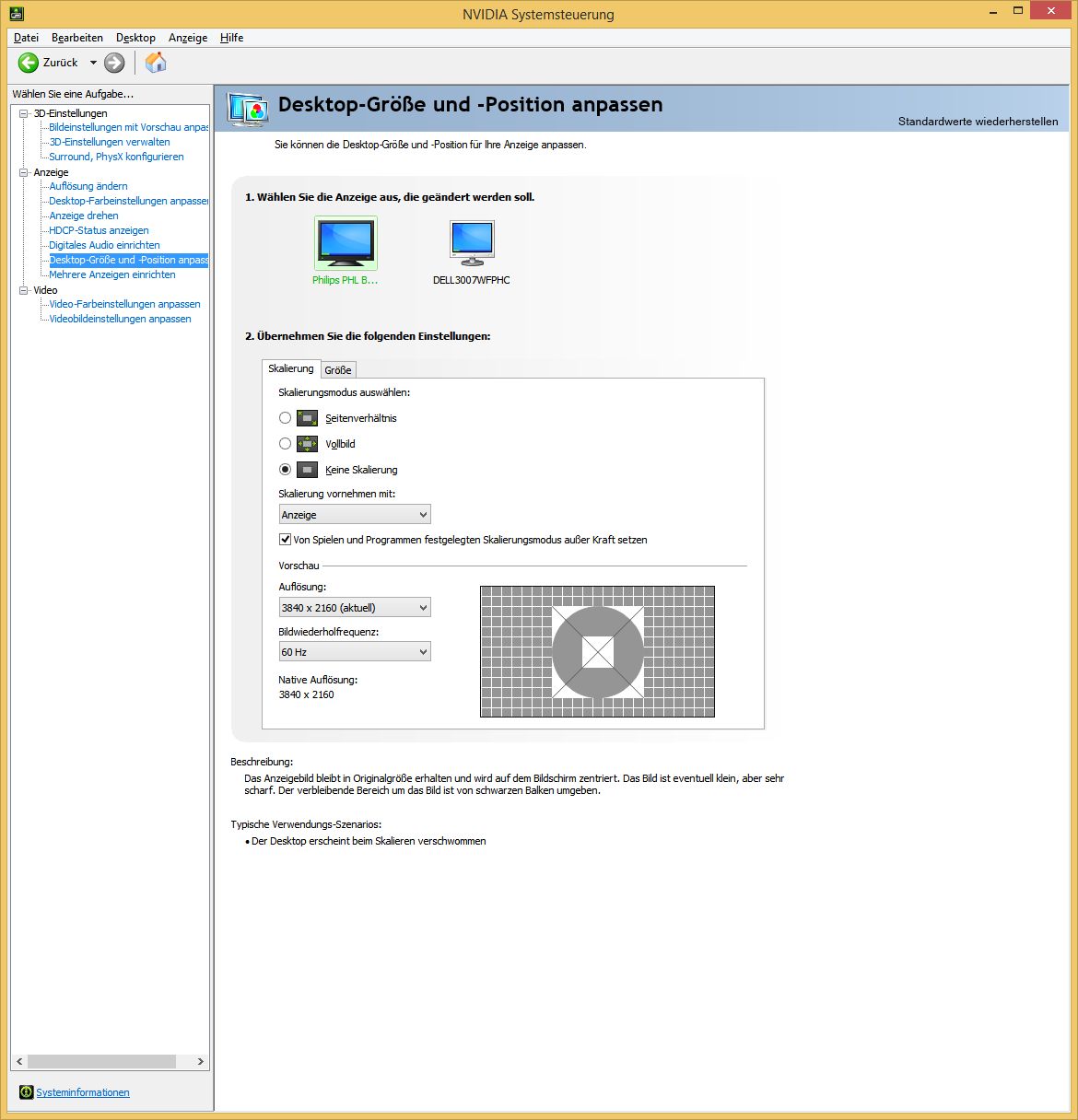This screenshot has height=1120, width=1078.
Task: Click the green Zurück back arrow icon
Action: (x=29, y=63)
